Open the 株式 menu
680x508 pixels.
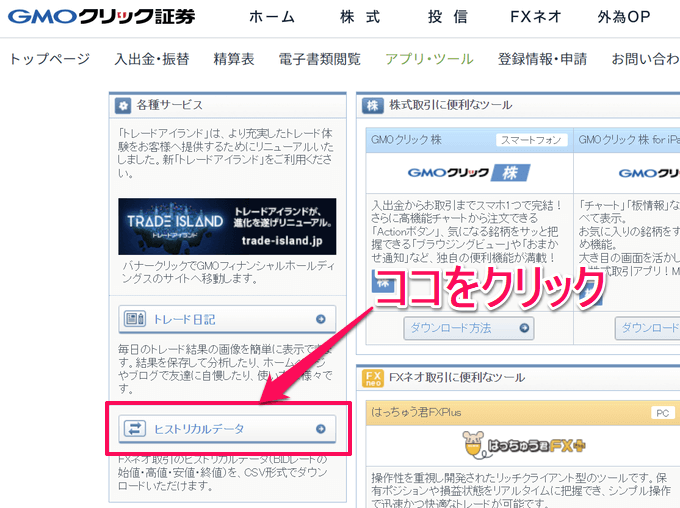click(x=360, y=17)
